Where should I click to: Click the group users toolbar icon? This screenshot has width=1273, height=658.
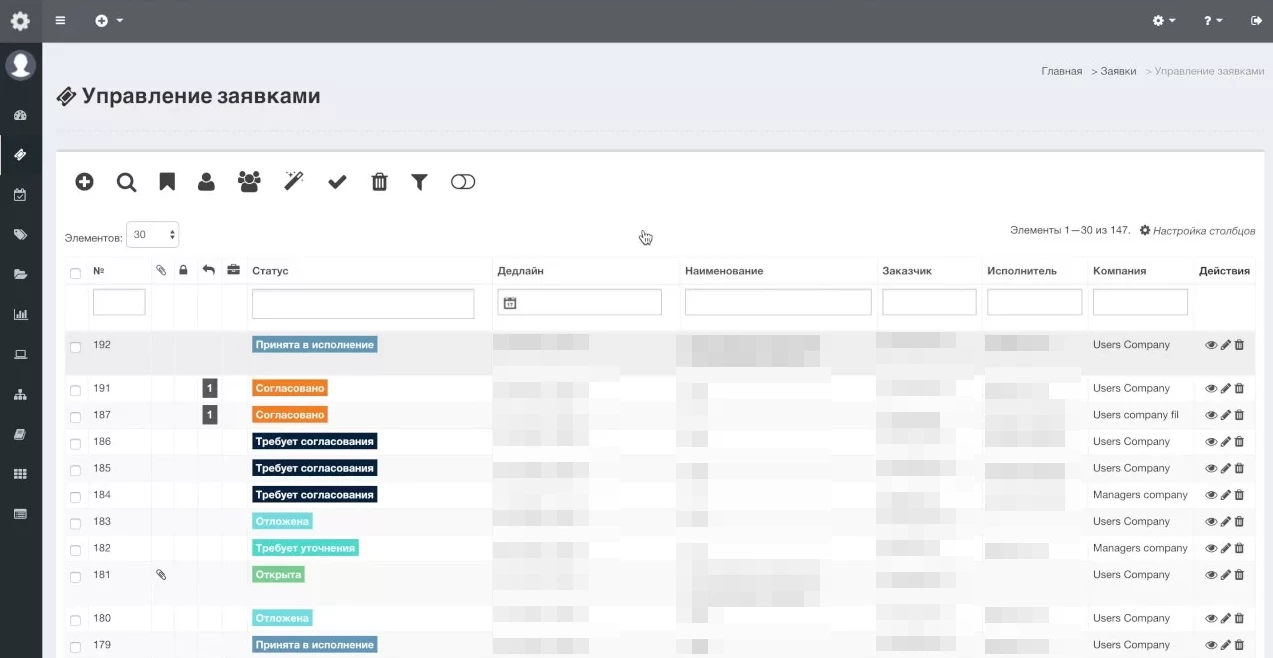tap(249, 182)
